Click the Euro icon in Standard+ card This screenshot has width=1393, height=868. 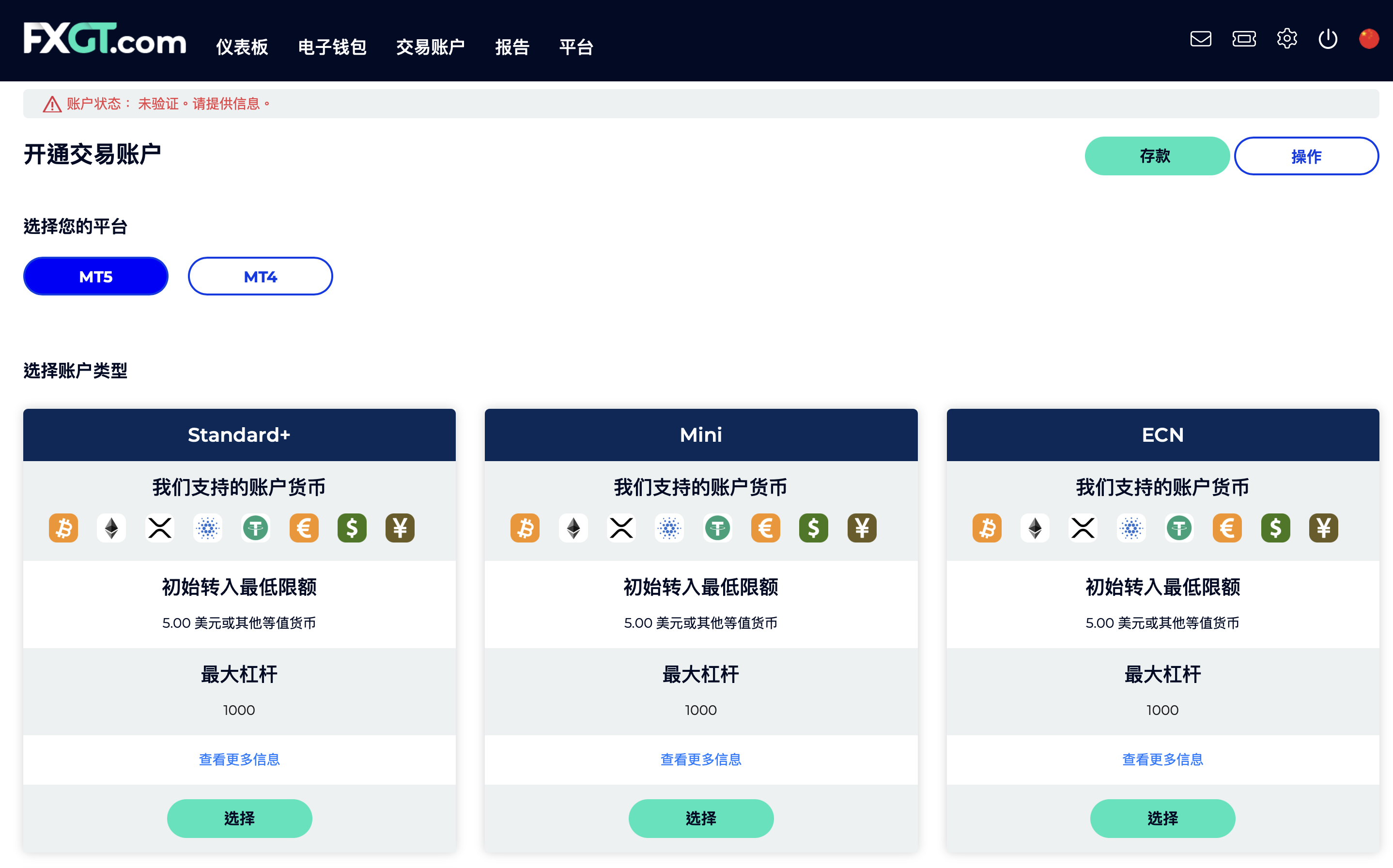304,527
